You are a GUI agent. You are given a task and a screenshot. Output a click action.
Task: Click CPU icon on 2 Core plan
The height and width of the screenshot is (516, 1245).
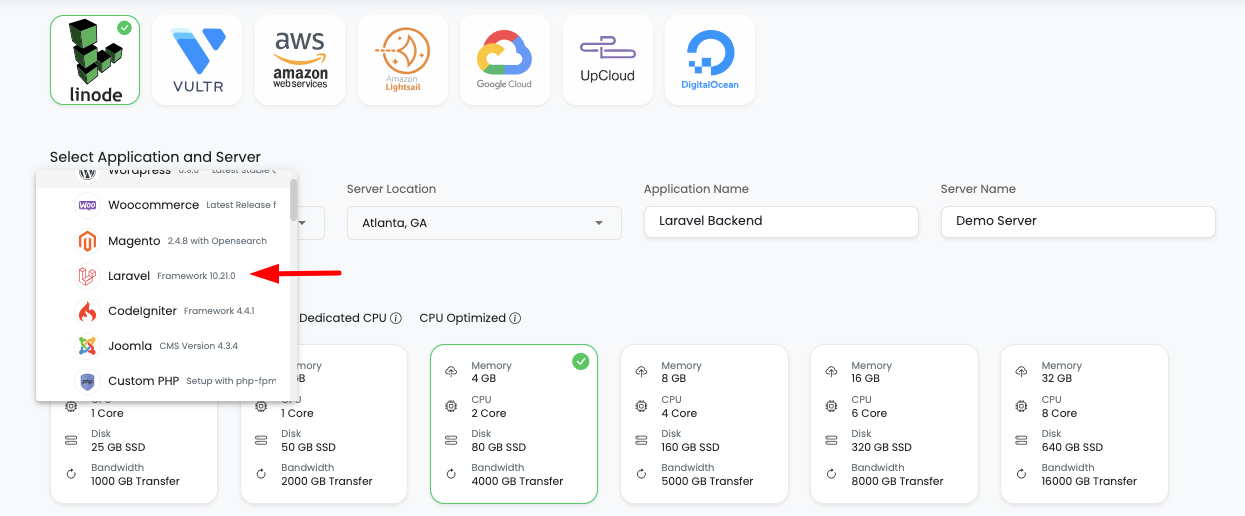(451, 406)
